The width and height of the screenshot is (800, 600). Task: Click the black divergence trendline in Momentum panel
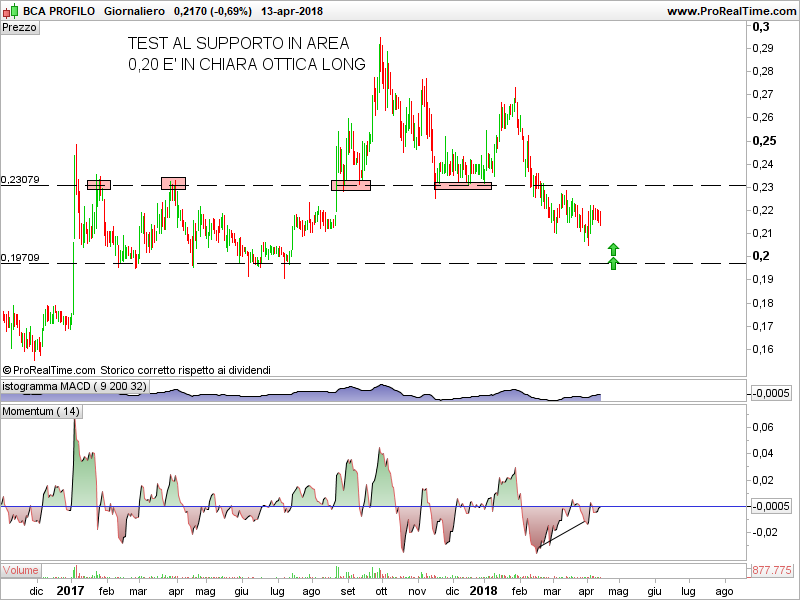563,535
